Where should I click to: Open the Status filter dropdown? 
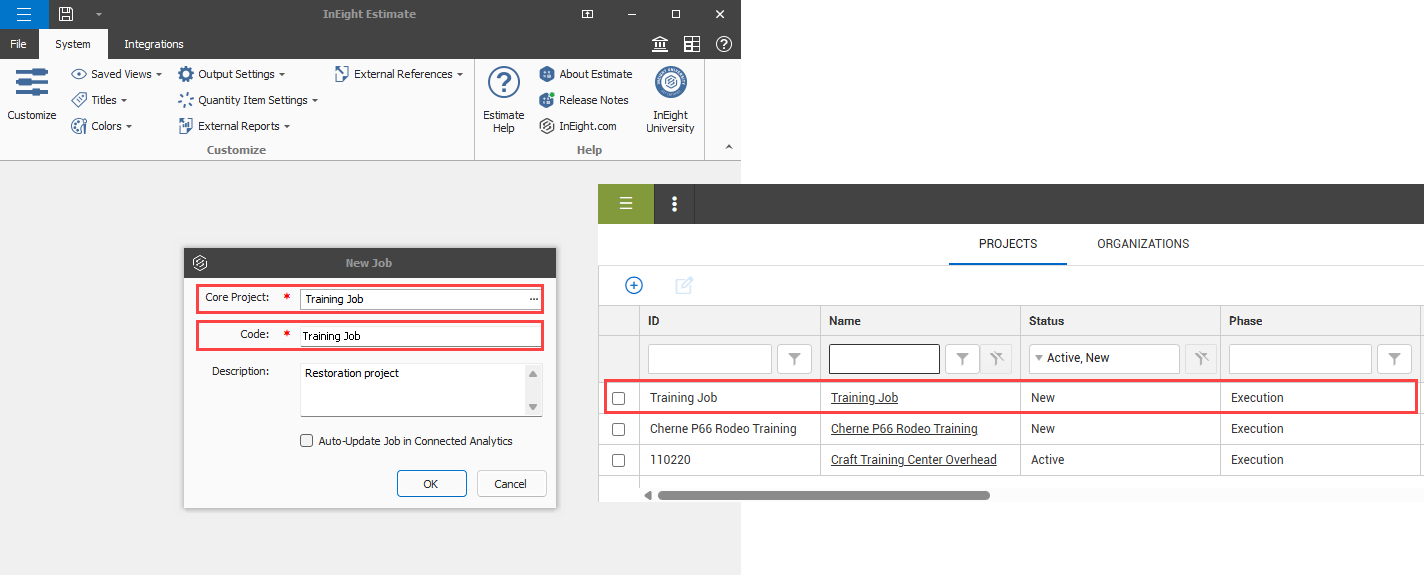[1039, 358]
